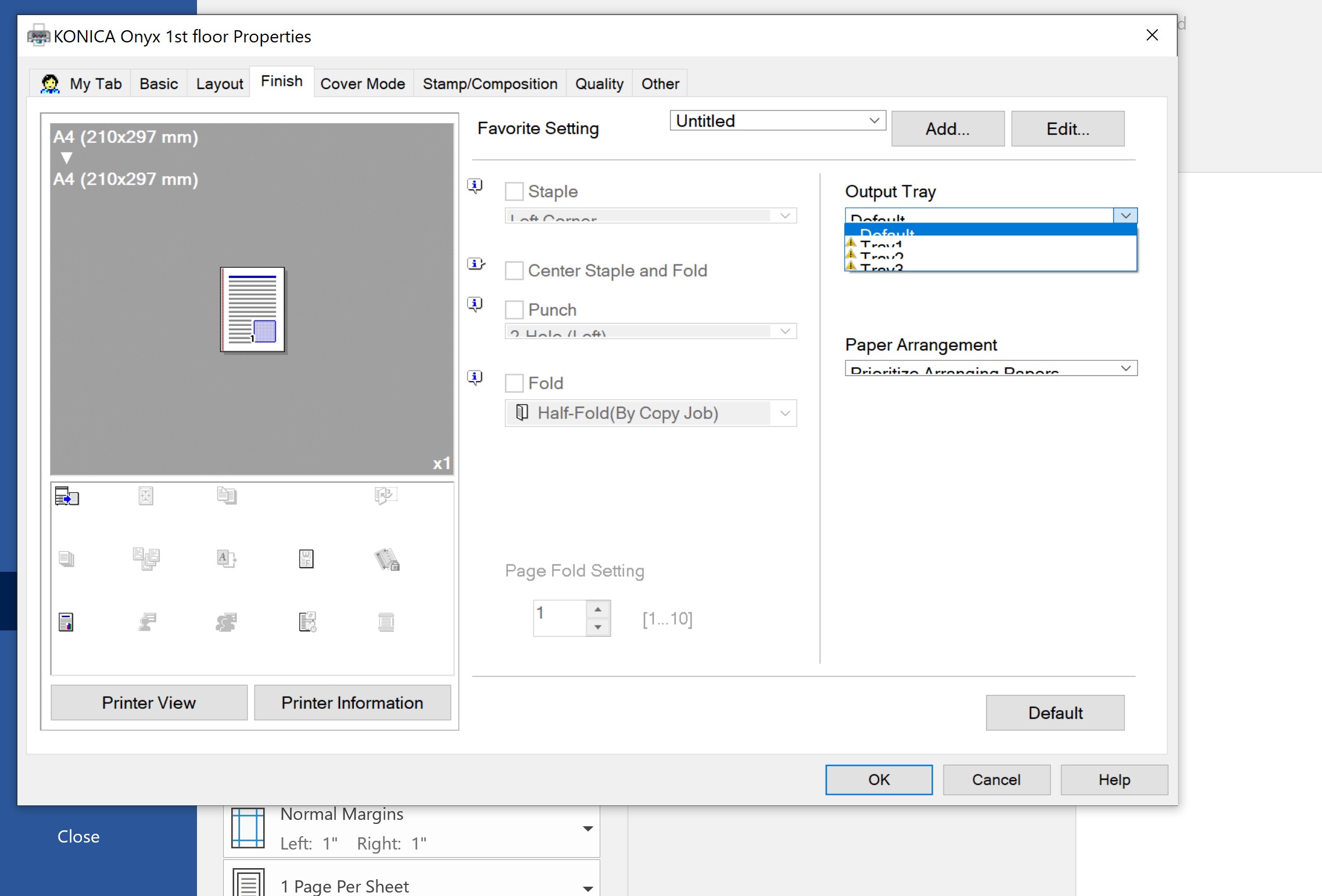Click the info icon beside Fold
Image resolution: width=1322 pixels, height=896 pixels.
click(475, 378)
